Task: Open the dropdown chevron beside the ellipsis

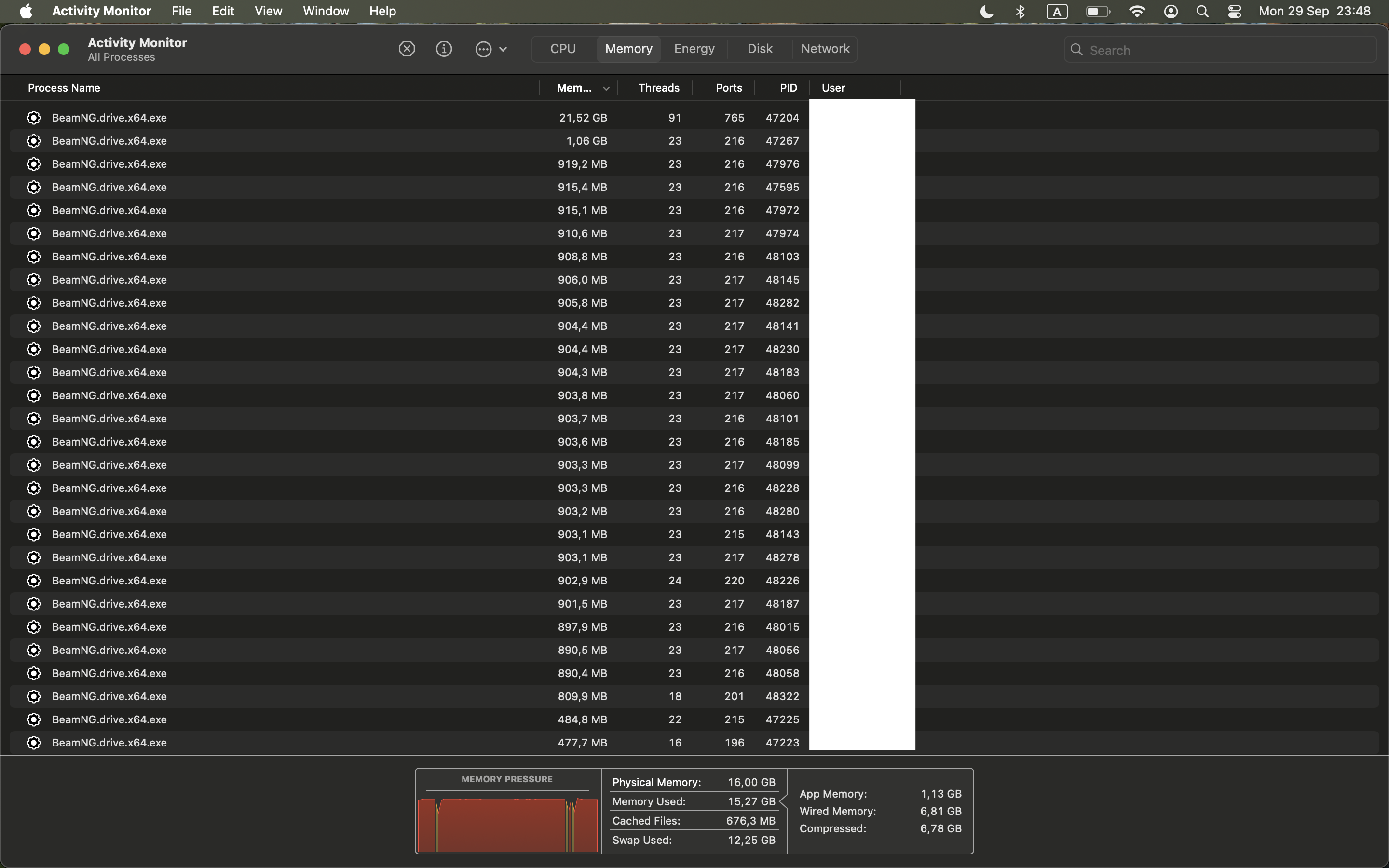Action: pos(504,49)
